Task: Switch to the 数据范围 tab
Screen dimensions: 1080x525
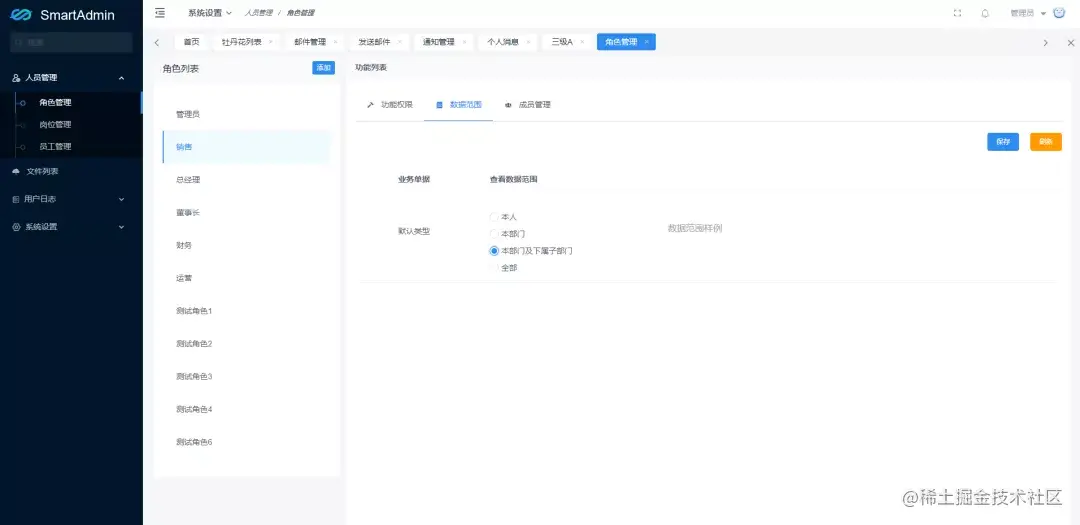Action: [459, 105]
